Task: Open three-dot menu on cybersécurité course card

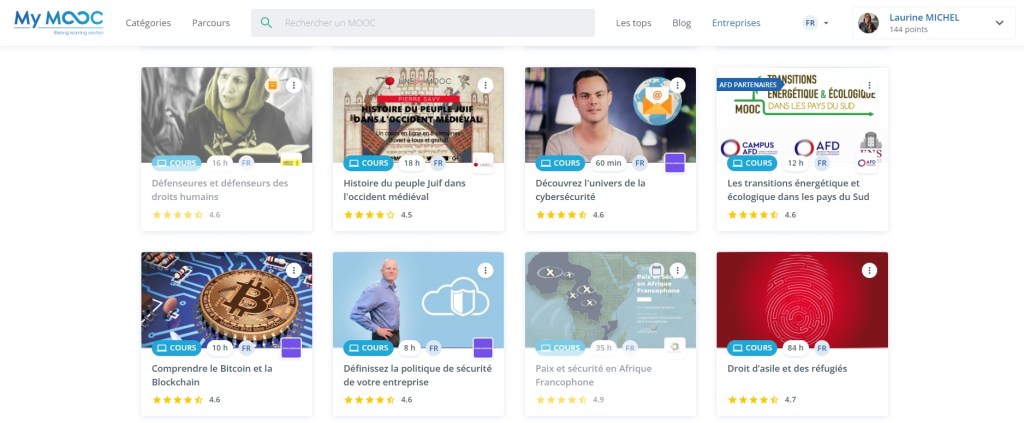Action: click(x=677, y=86)
